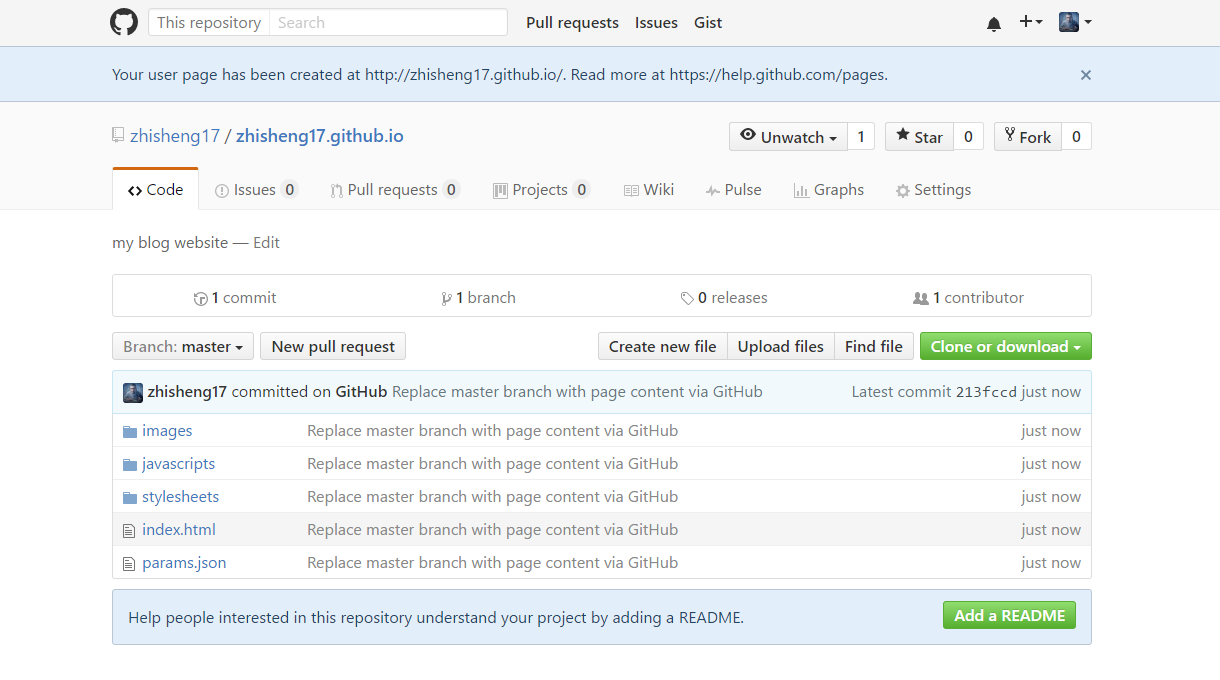Open the index.html file
1220x680 pixels.
179,530
